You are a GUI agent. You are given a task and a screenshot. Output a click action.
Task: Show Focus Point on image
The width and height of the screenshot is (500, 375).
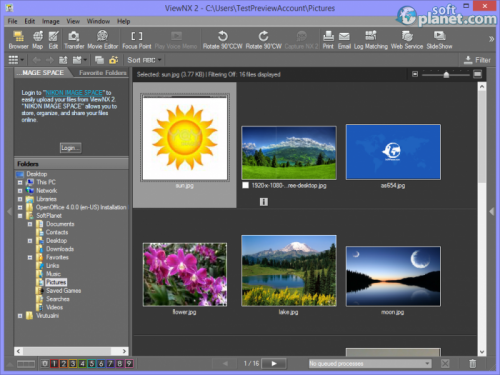point(137,40)
